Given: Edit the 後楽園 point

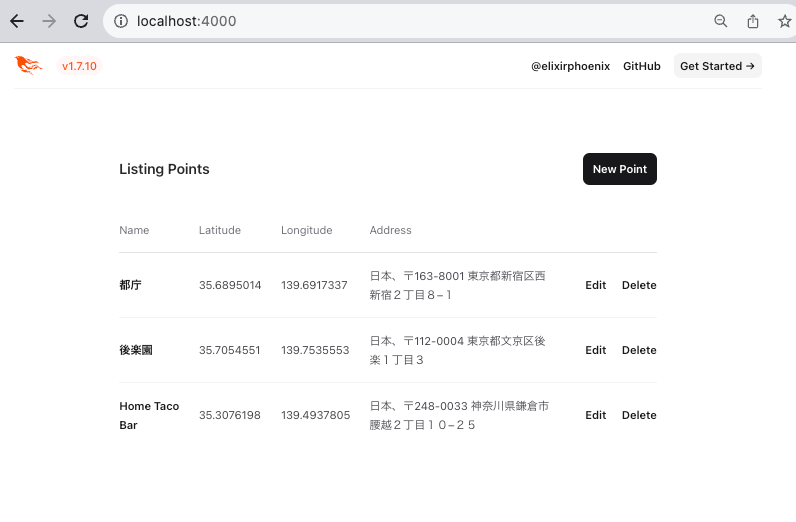Looking at the screenshot, I should click(595, 350).
